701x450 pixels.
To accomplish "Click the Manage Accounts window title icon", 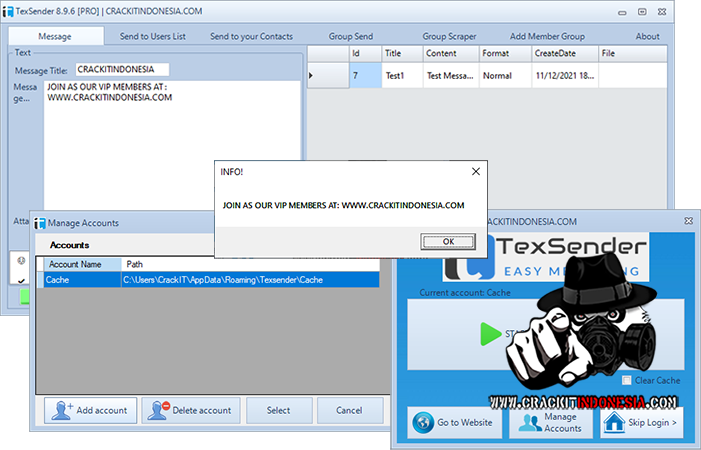I will 40,223.
